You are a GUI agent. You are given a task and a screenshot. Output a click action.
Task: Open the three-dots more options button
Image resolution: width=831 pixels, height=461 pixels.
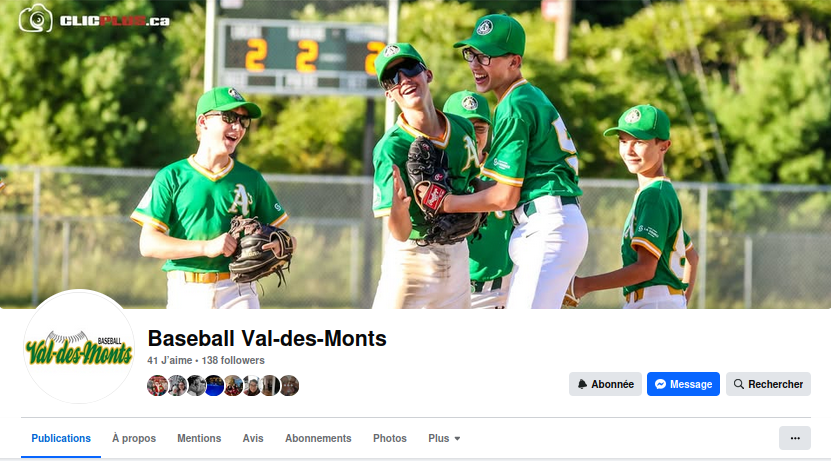pyautogui.click(x=794, y=438)
